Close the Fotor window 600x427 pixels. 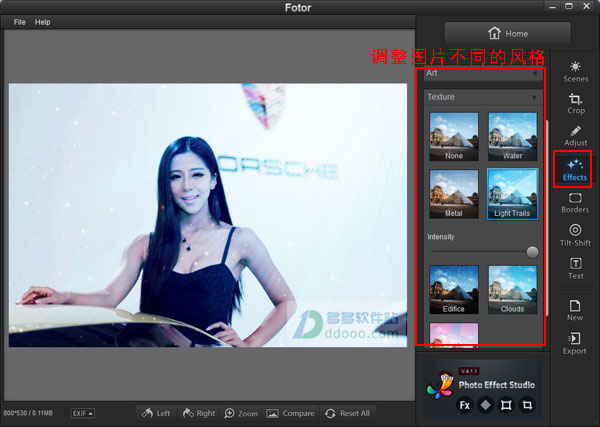(x=587, y=6)
